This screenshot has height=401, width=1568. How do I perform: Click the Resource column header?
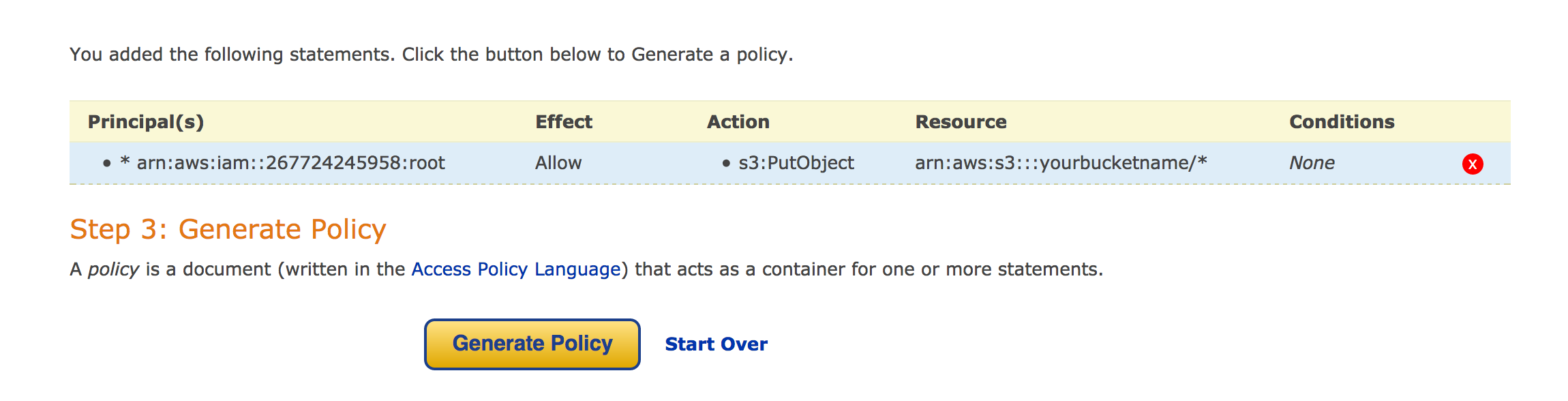tap(961, 122)
